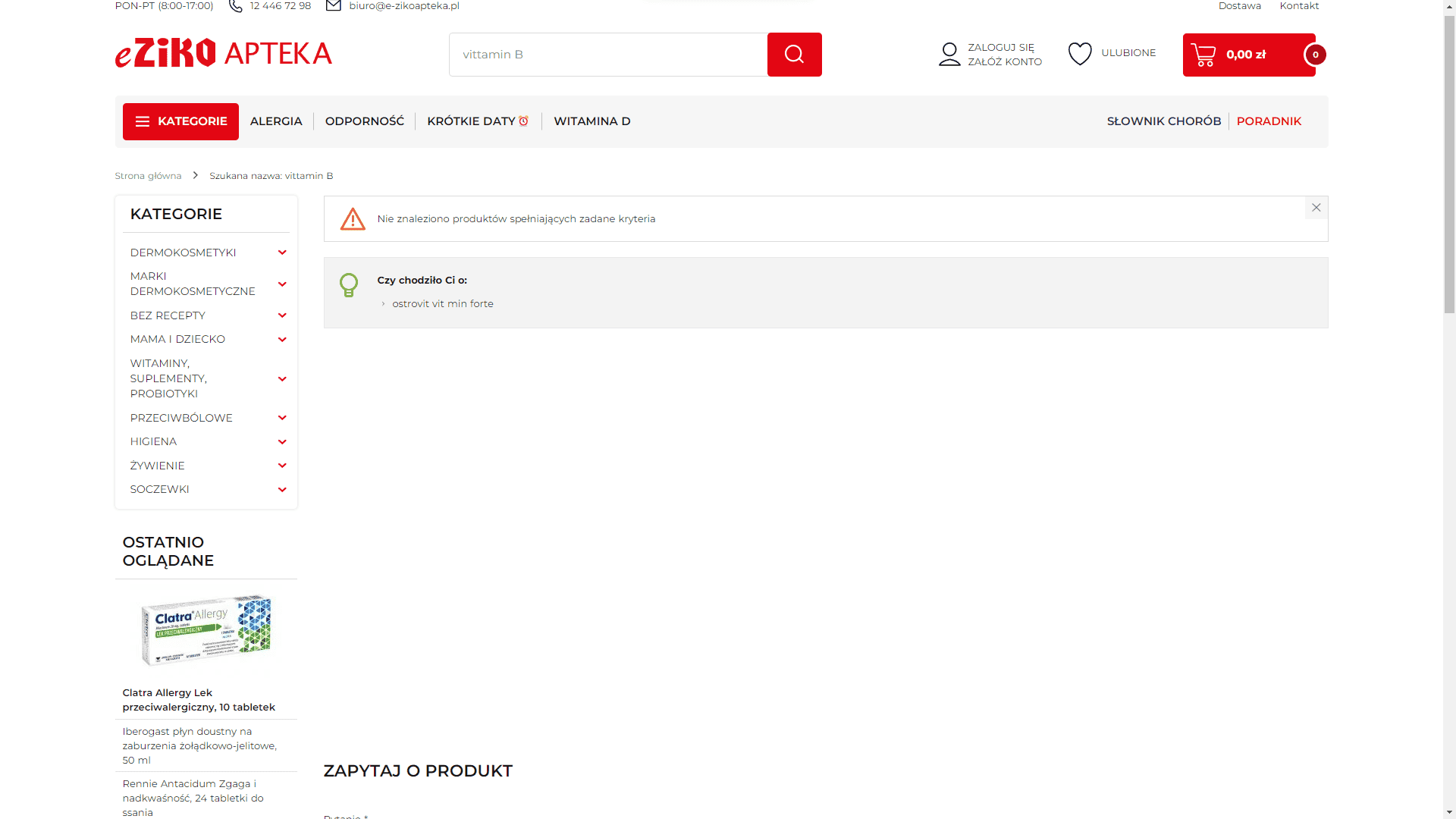Click into the search input field
The height and width of the screenshot is (819, 1456).
click(607, 55)
